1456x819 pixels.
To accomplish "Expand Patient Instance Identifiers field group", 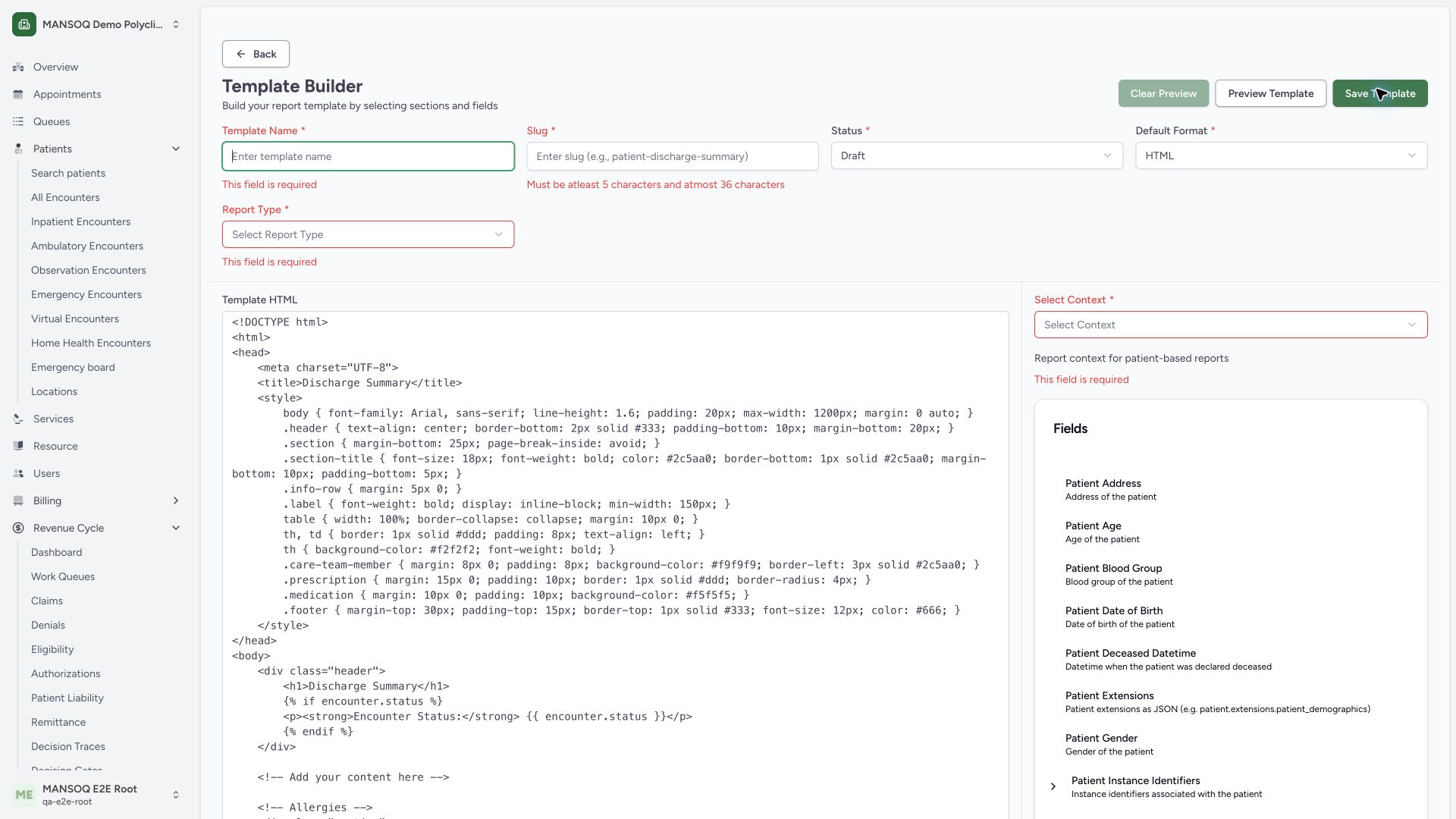I will [x=1053, y=786].
